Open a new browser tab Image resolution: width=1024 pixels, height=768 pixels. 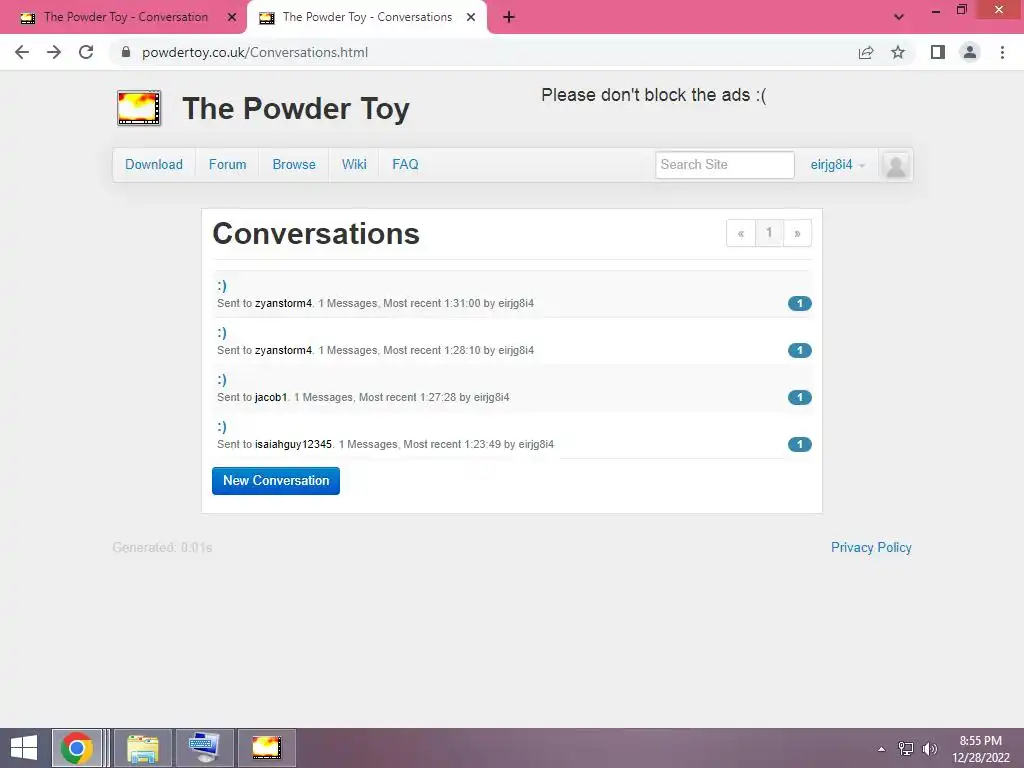(509, 17)
